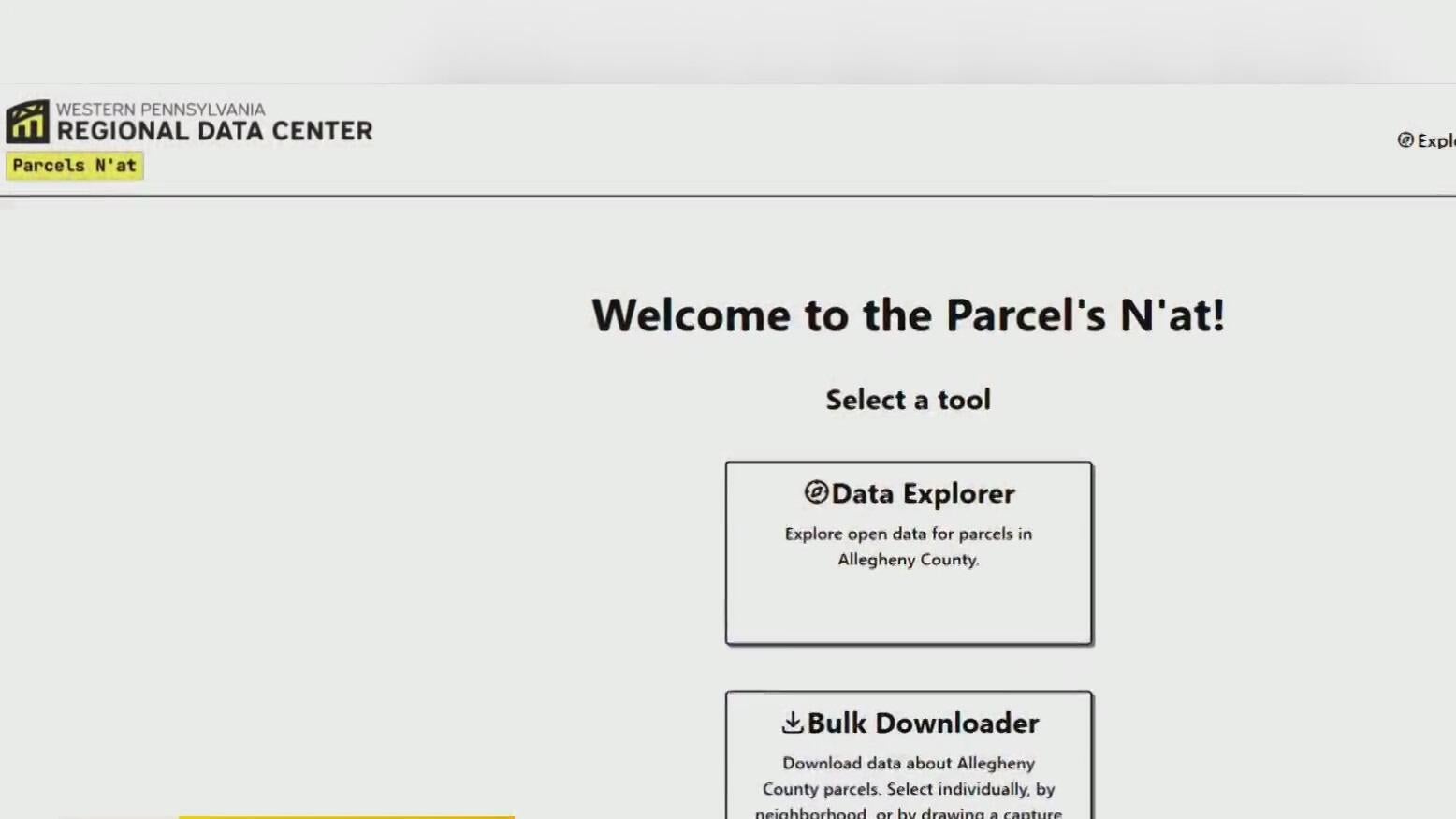
Task: Click the Regional Data Center title text
Action: [214, 131]
